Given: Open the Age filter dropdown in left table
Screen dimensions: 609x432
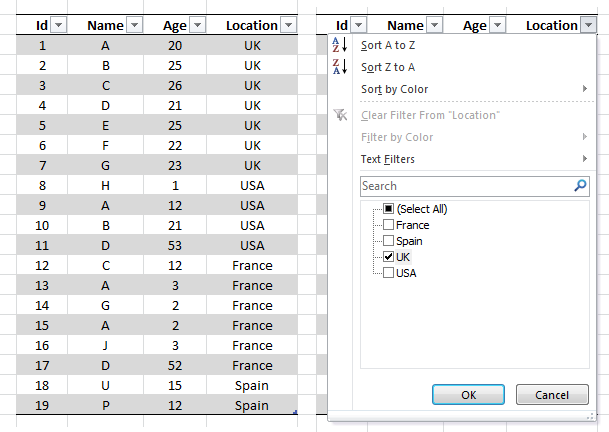Looking at the screenshot, I should point(197,25).
